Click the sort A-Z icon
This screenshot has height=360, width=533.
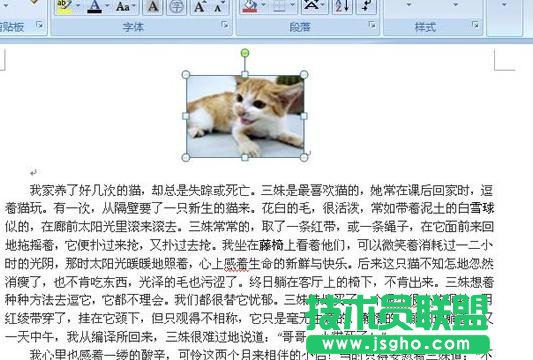(342, 6)
